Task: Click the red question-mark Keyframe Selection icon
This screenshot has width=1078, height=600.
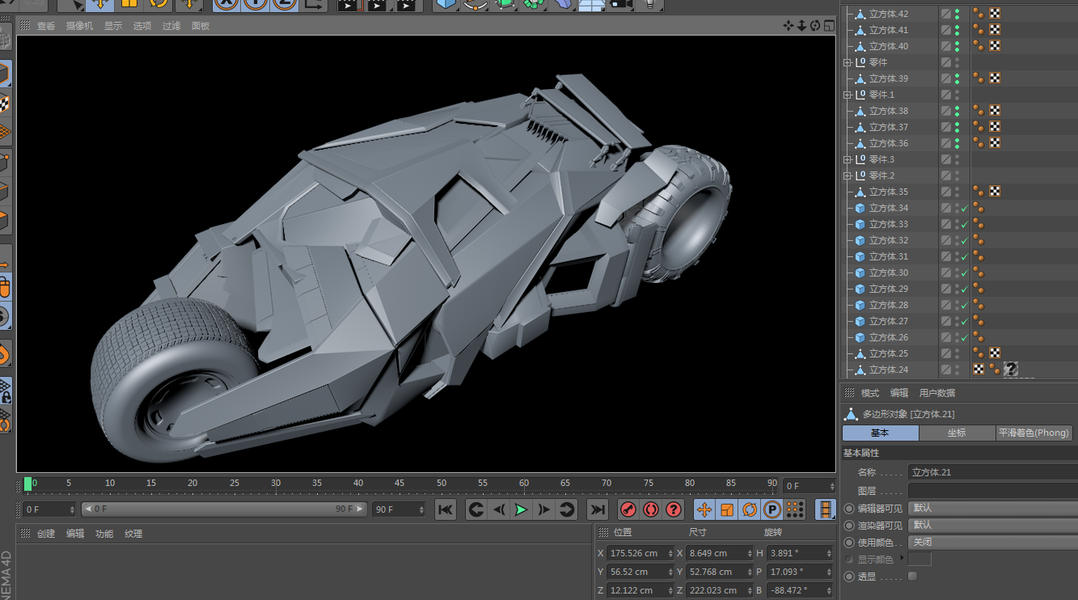Action: [x=674, y=509]
